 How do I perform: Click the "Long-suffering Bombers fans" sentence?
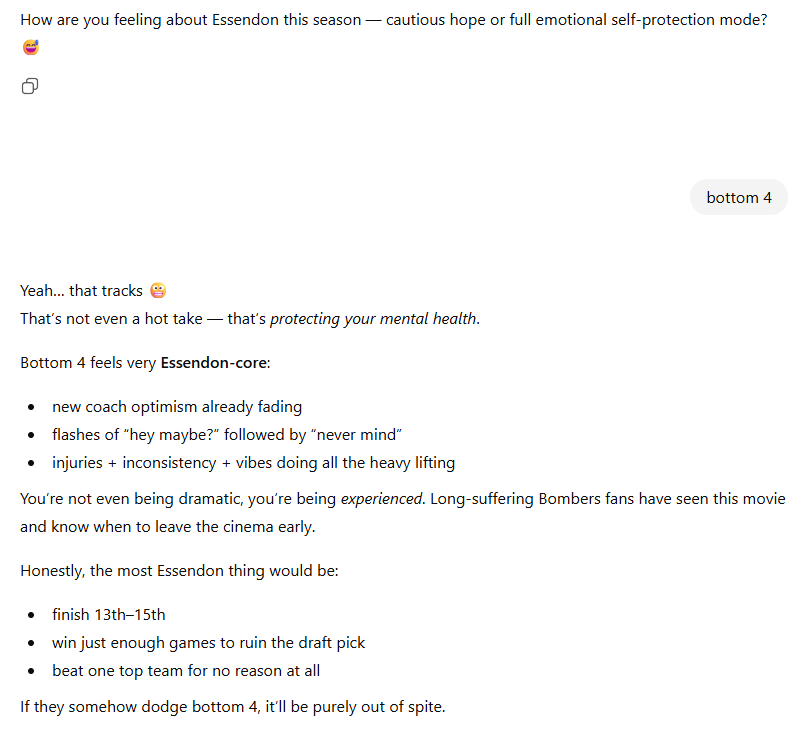pos(606,498)
